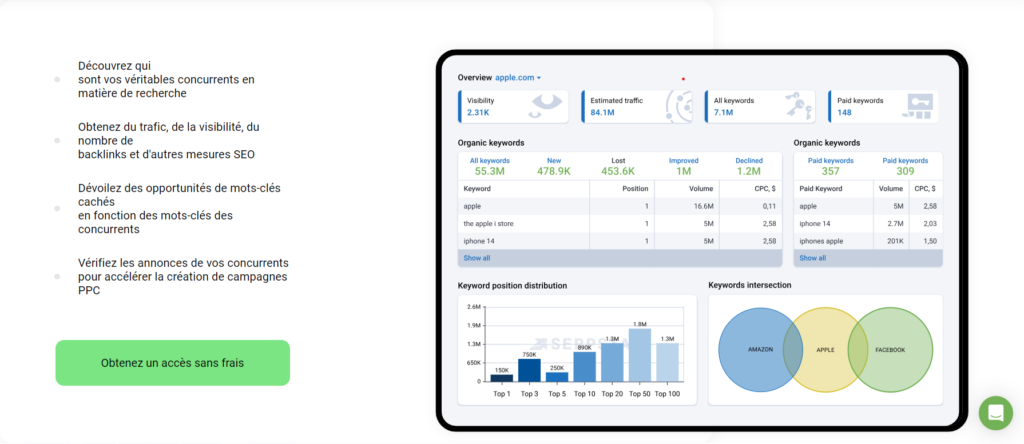
Task: Click 'Obtenez du trafic, de la visibilité' text
Action: 168,140
